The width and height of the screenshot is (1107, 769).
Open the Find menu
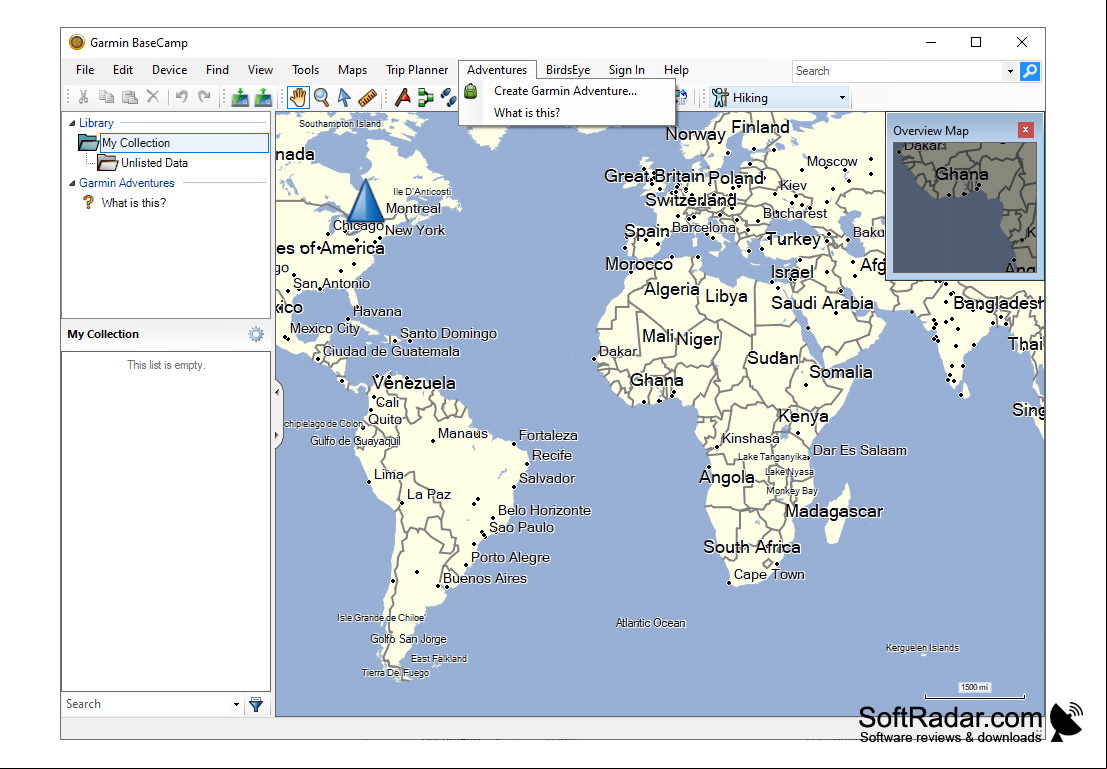pos(217,70)
